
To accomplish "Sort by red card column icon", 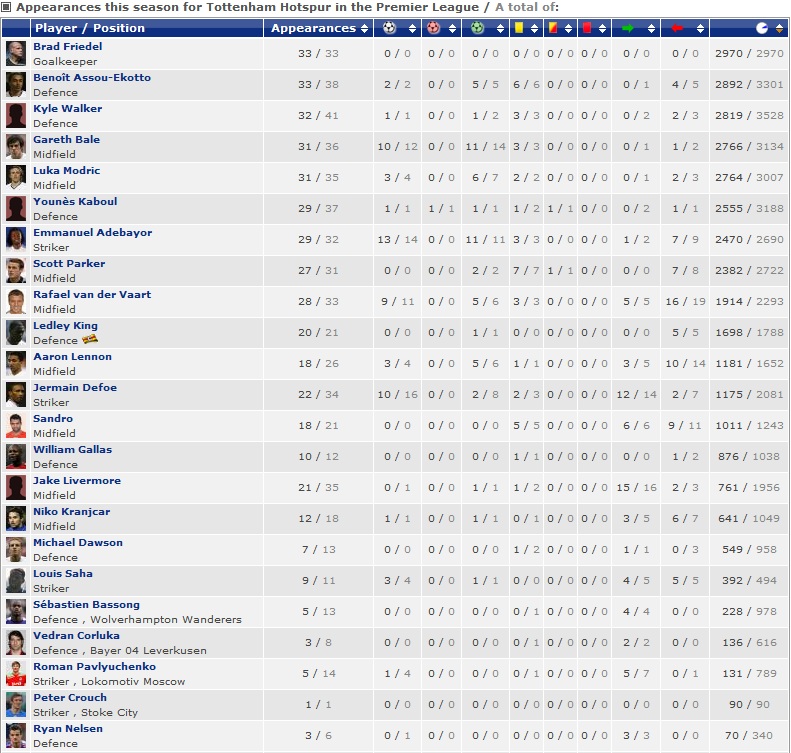I will [587, 28].
